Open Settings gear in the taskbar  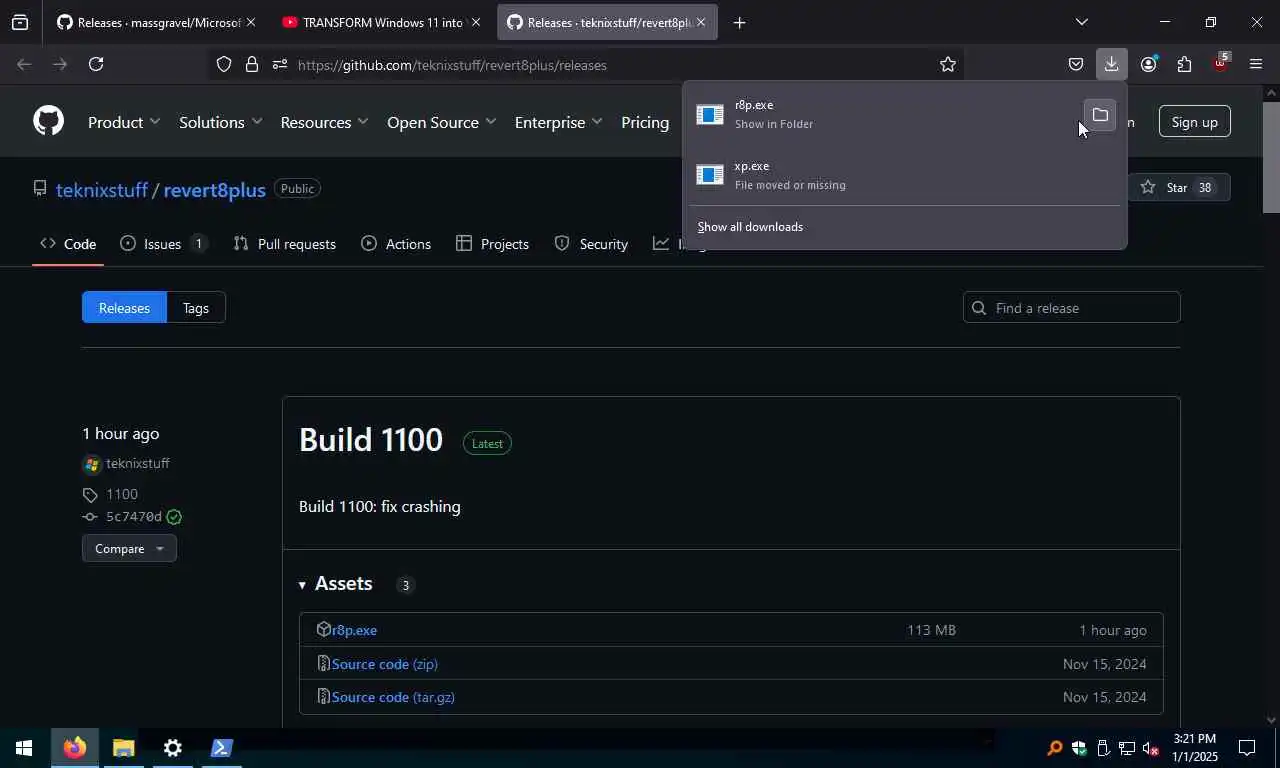172,748
